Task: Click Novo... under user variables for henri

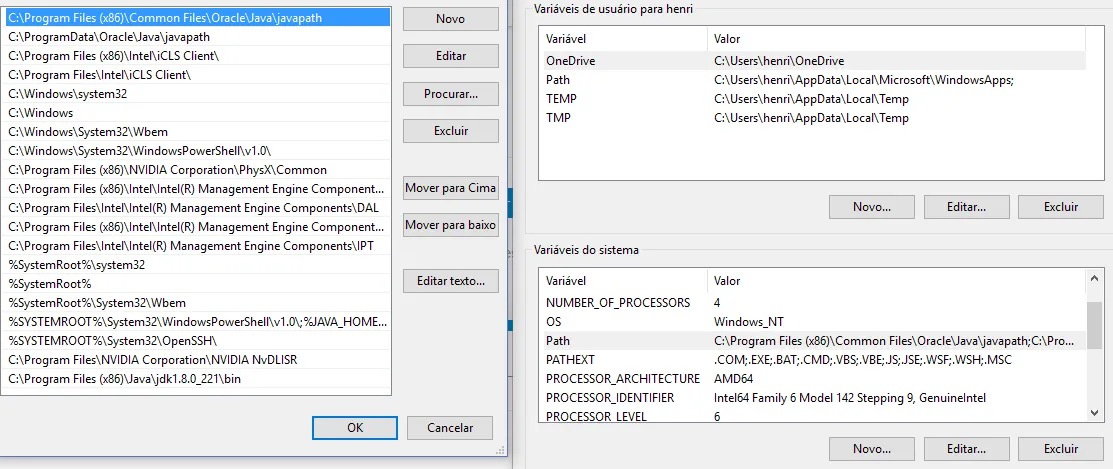Action: 871,207
